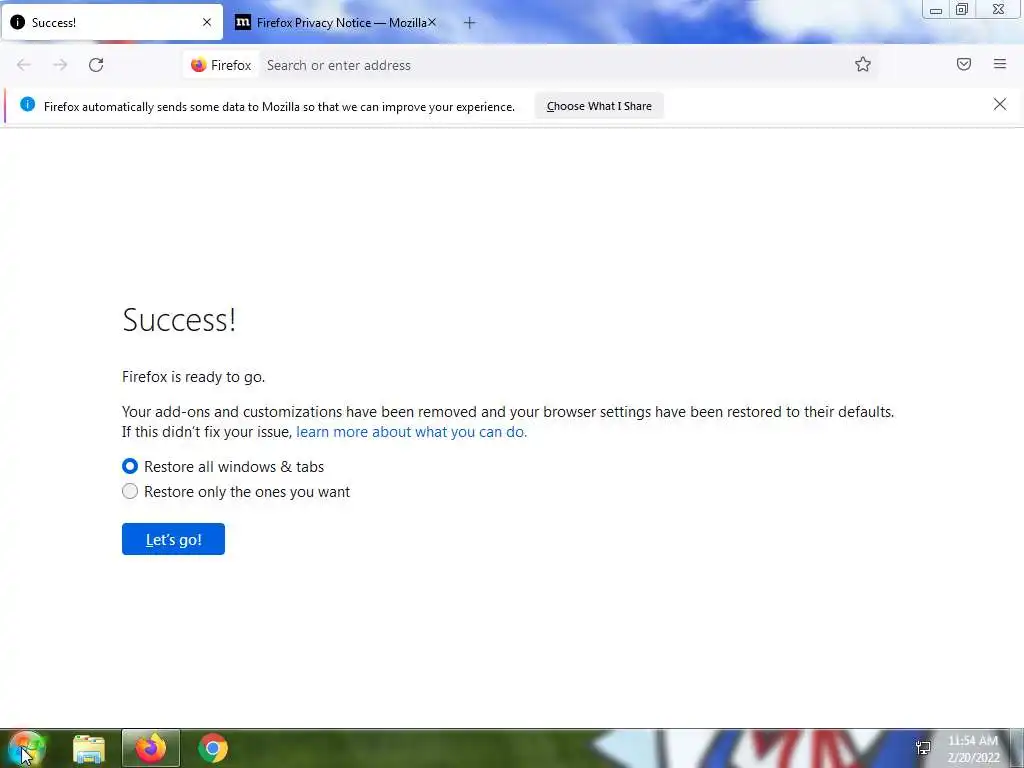Click the network icon in system tray
1024x768 pixels.
pos(923,748)
